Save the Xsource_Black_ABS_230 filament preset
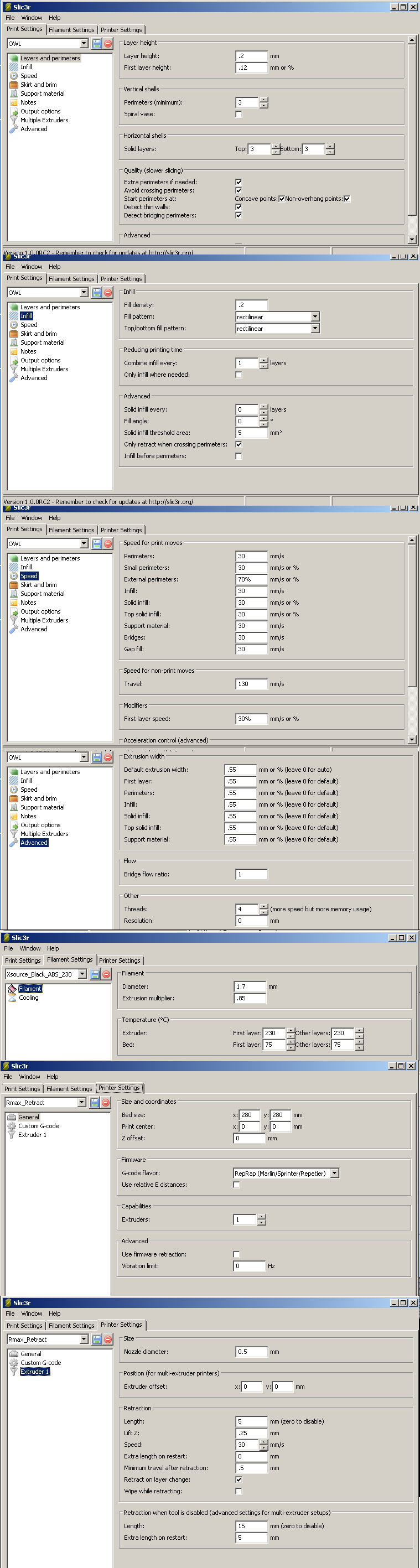Viewport: 420px width, 1568px height. point(95,974)
